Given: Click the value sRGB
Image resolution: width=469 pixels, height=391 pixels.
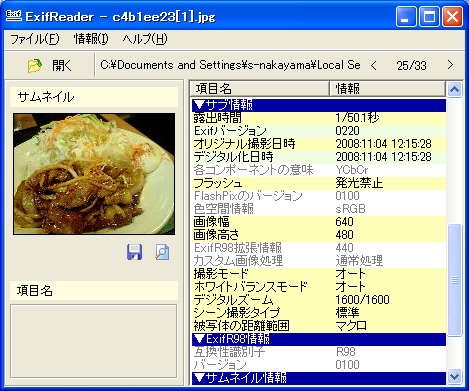Looking at the screenshot, I should coord(350,209).
